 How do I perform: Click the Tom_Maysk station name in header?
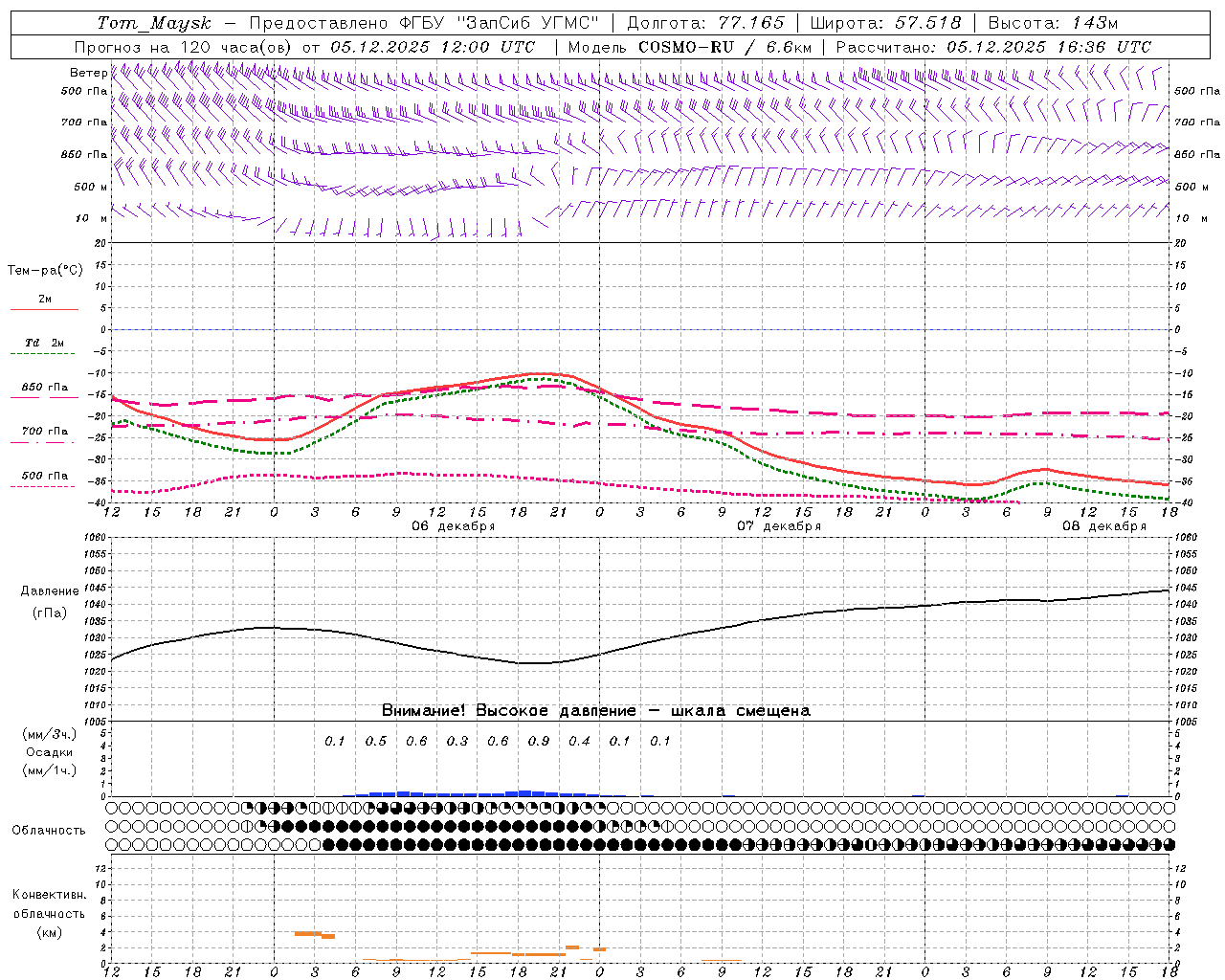pyautogui.click(x=153, y=23)
